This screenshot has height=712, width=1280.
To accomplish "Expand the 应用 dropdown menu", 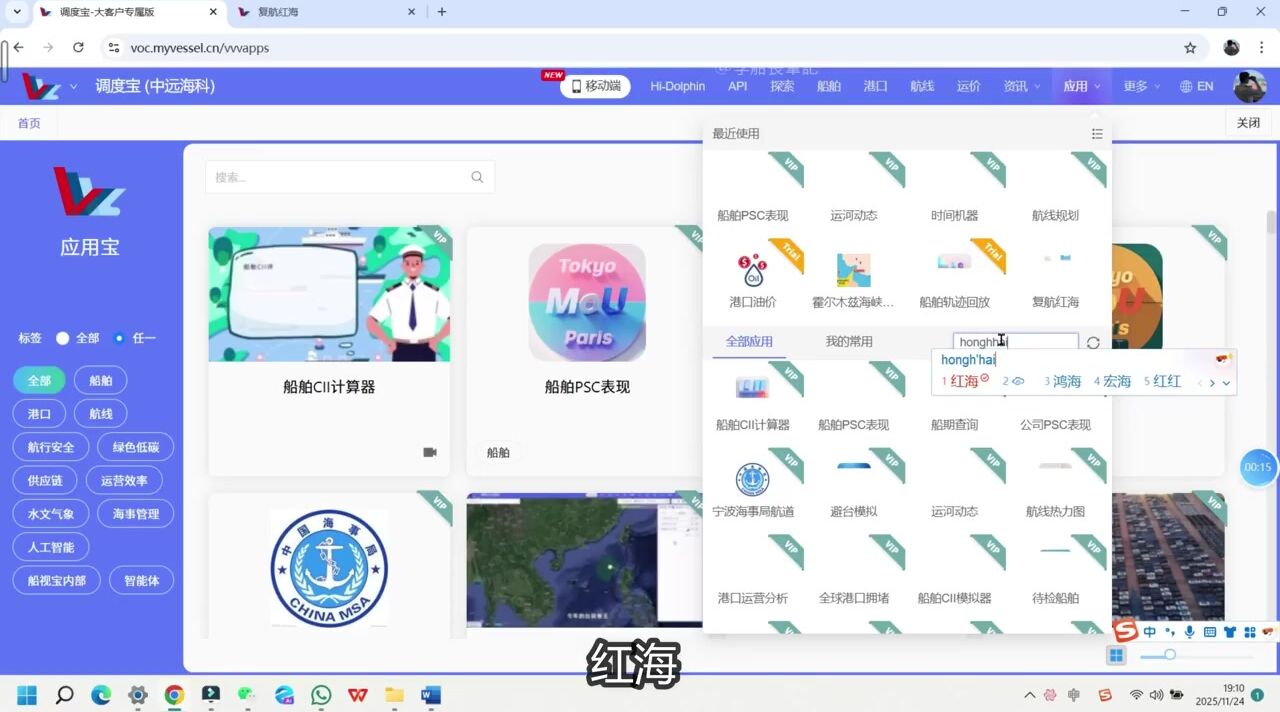I will (x=1081, y=86).
